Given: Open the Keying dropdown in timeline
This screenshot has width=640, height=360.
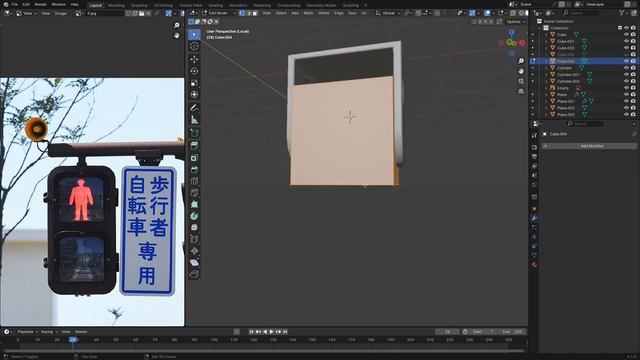Looking at the screenshot, I should [x=49, y=332].
